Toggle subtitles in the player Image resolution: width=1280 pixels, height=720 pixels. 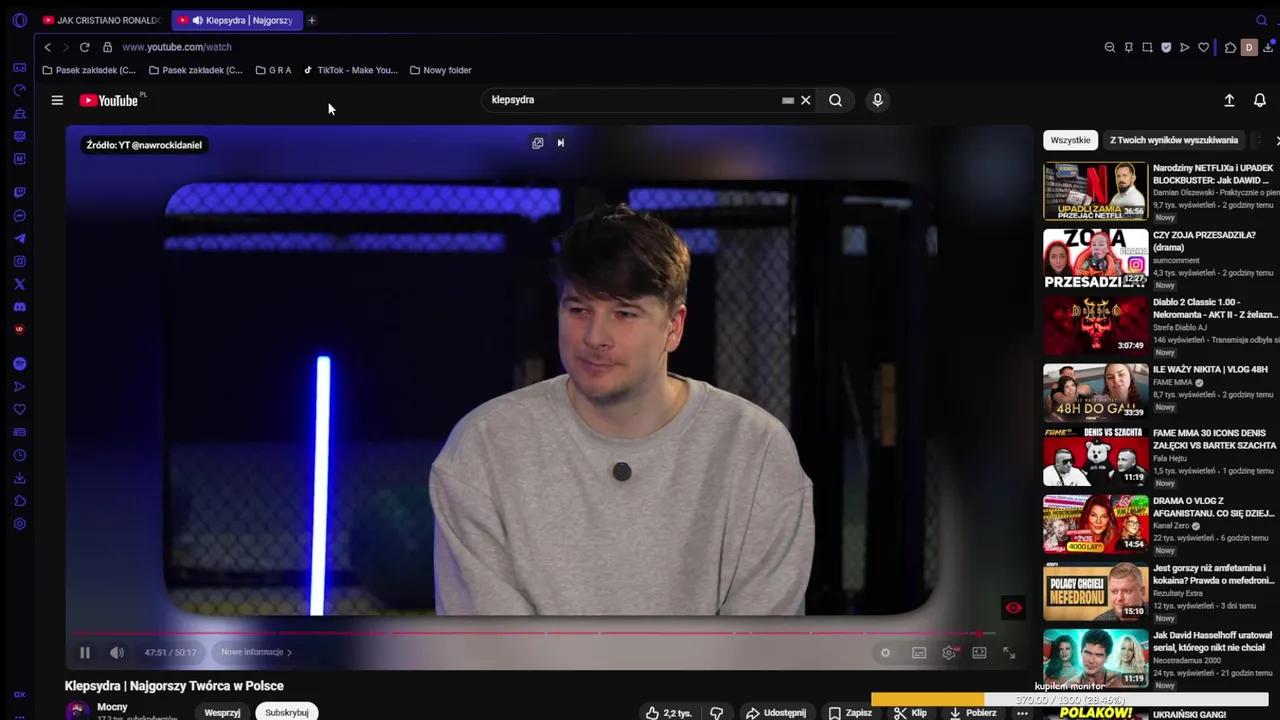click(919, 653)
